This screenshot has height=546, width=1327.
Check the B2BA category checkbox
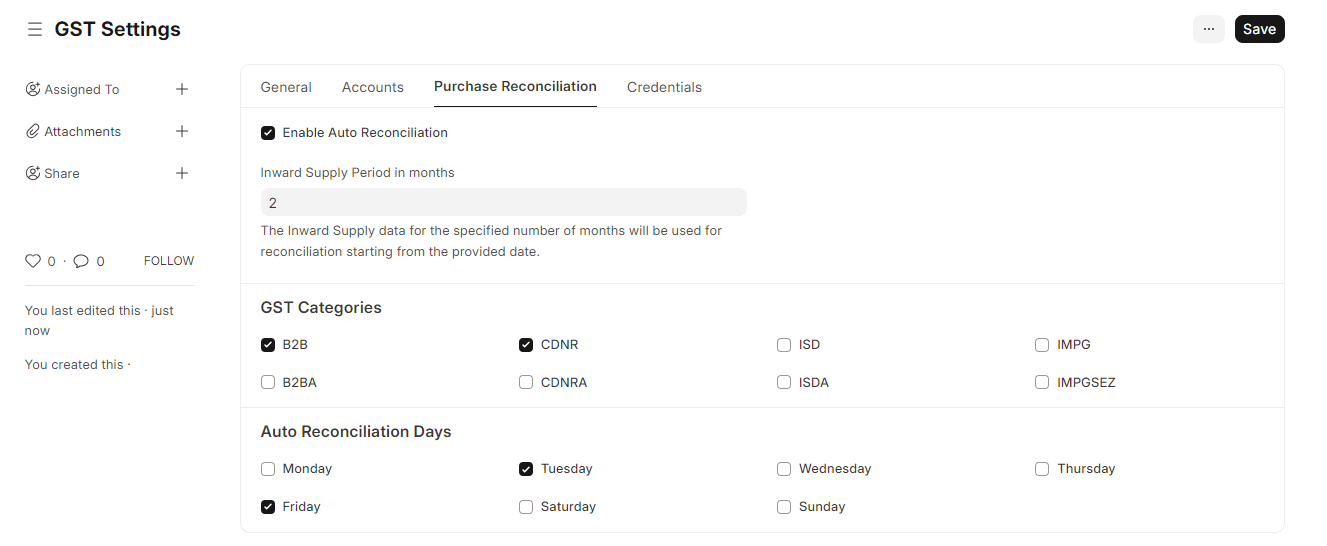[268, 382]
